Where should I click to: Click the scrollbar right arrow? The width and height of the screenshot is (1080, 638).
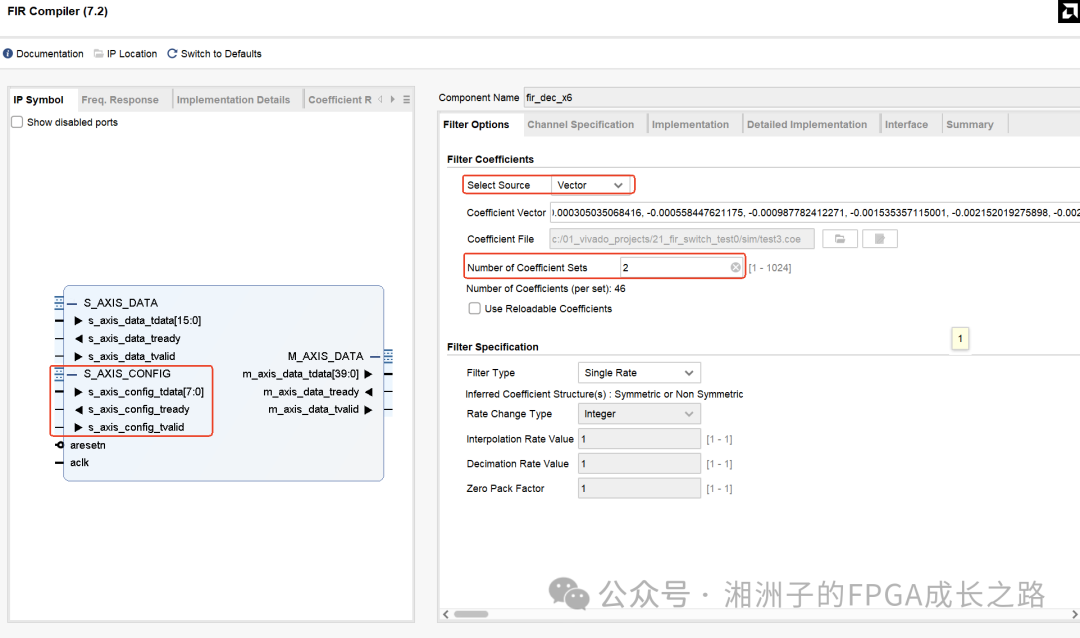(1074, 614)
